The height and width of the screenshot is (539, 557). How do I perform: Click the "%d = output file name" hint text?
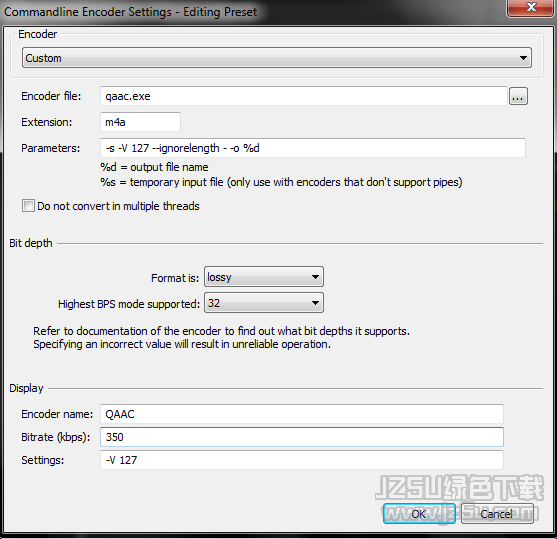[155, 167]
